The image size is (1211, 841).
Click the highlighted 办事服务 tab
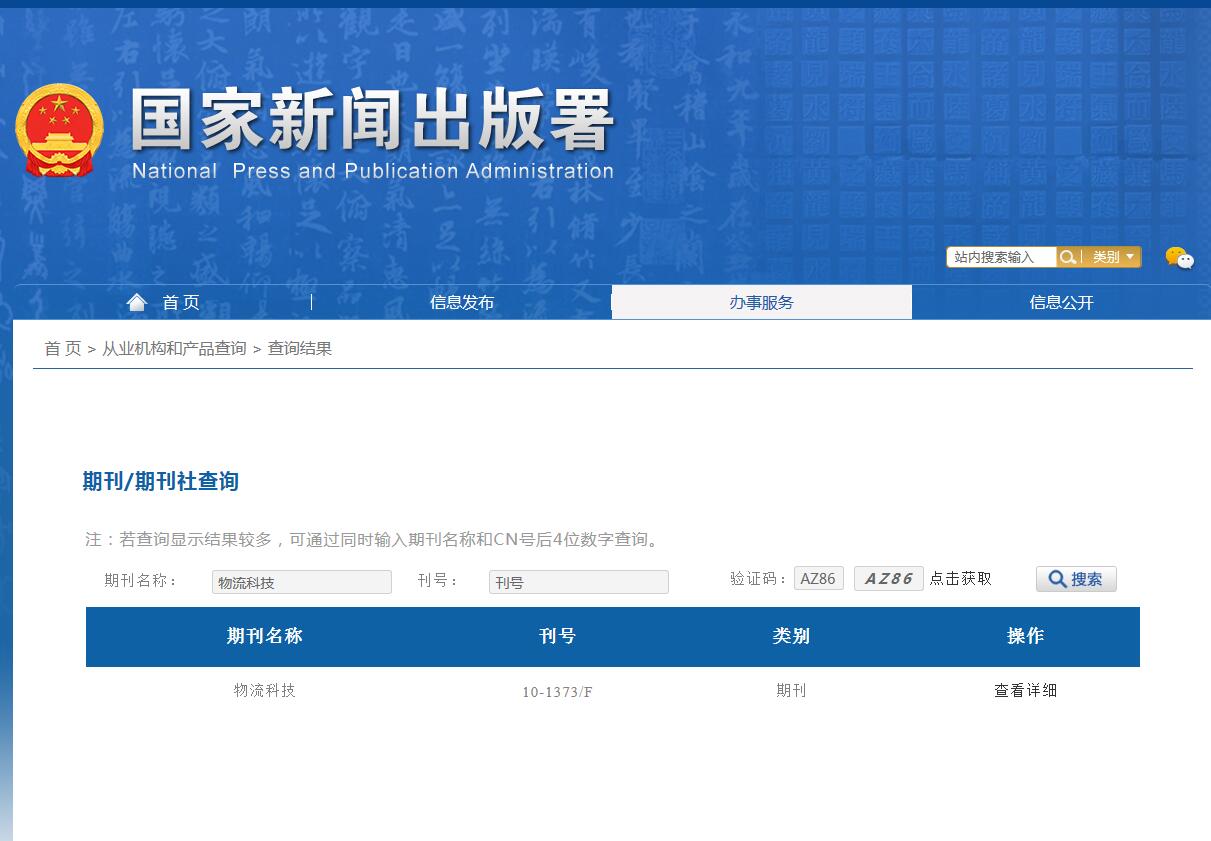[x=761, y=302]
